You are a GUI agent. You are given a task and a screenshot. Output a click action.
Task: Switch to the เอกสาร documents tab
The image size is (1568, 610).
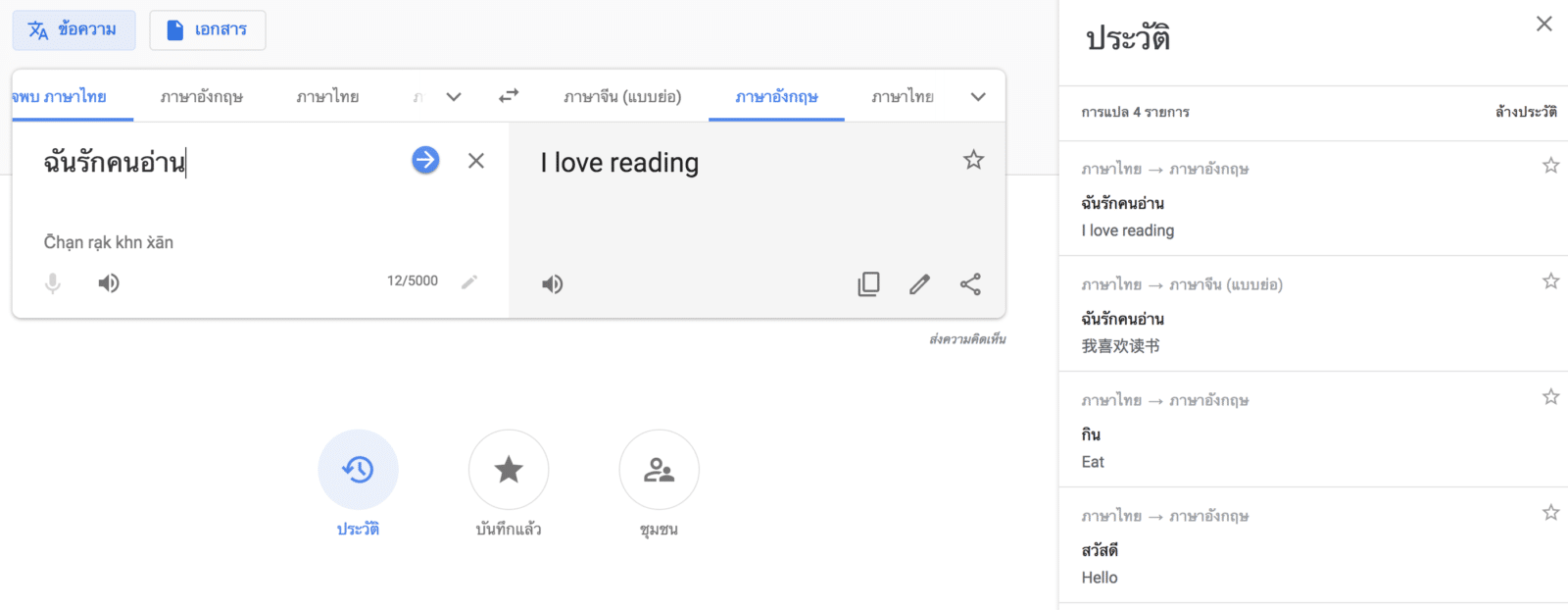pos(208,30)
